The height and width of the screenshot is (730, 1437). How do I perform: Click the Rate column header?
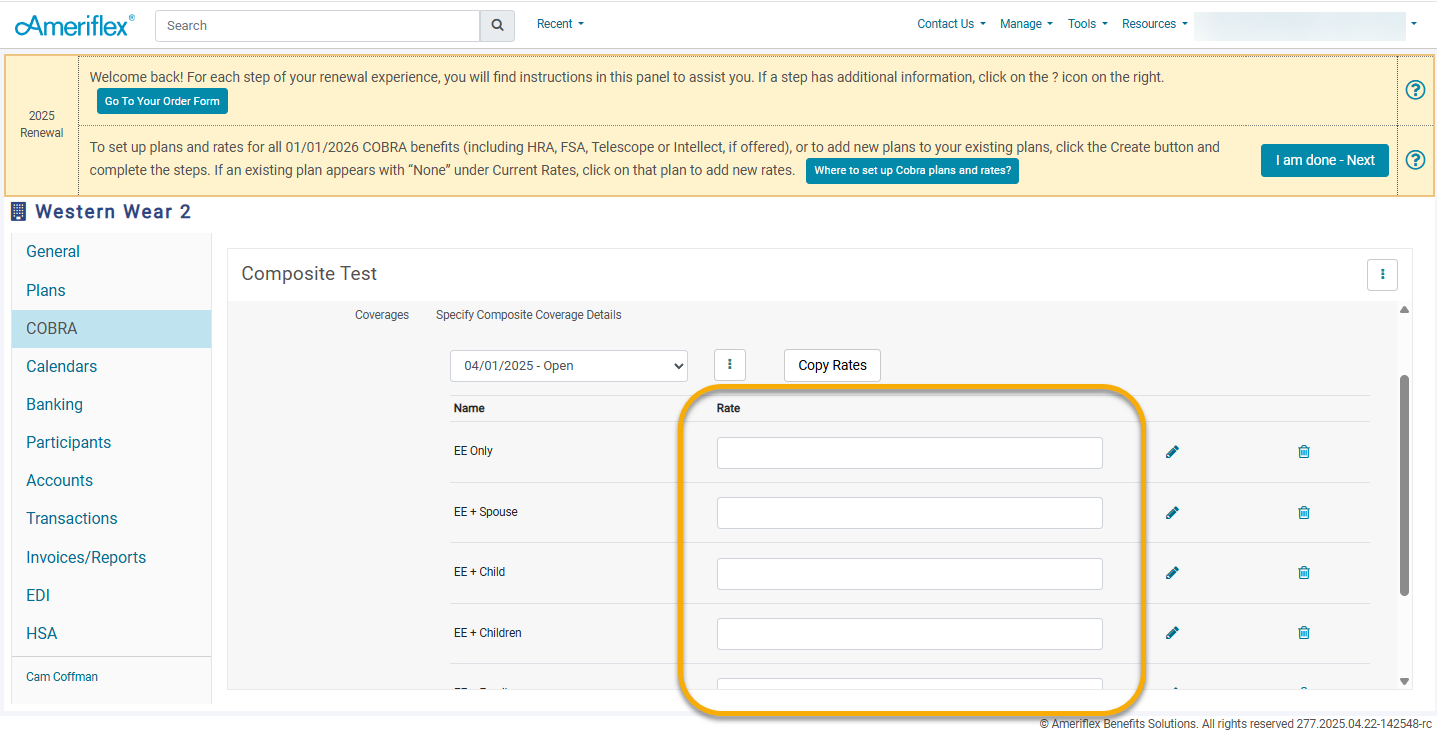coord(728,408)
